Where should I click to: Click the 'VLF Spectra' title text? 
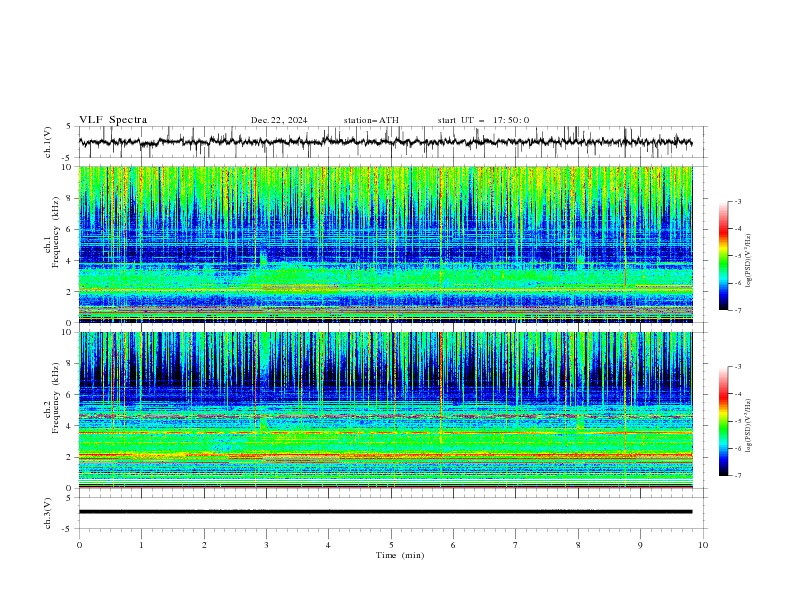(x=113, y=120)
